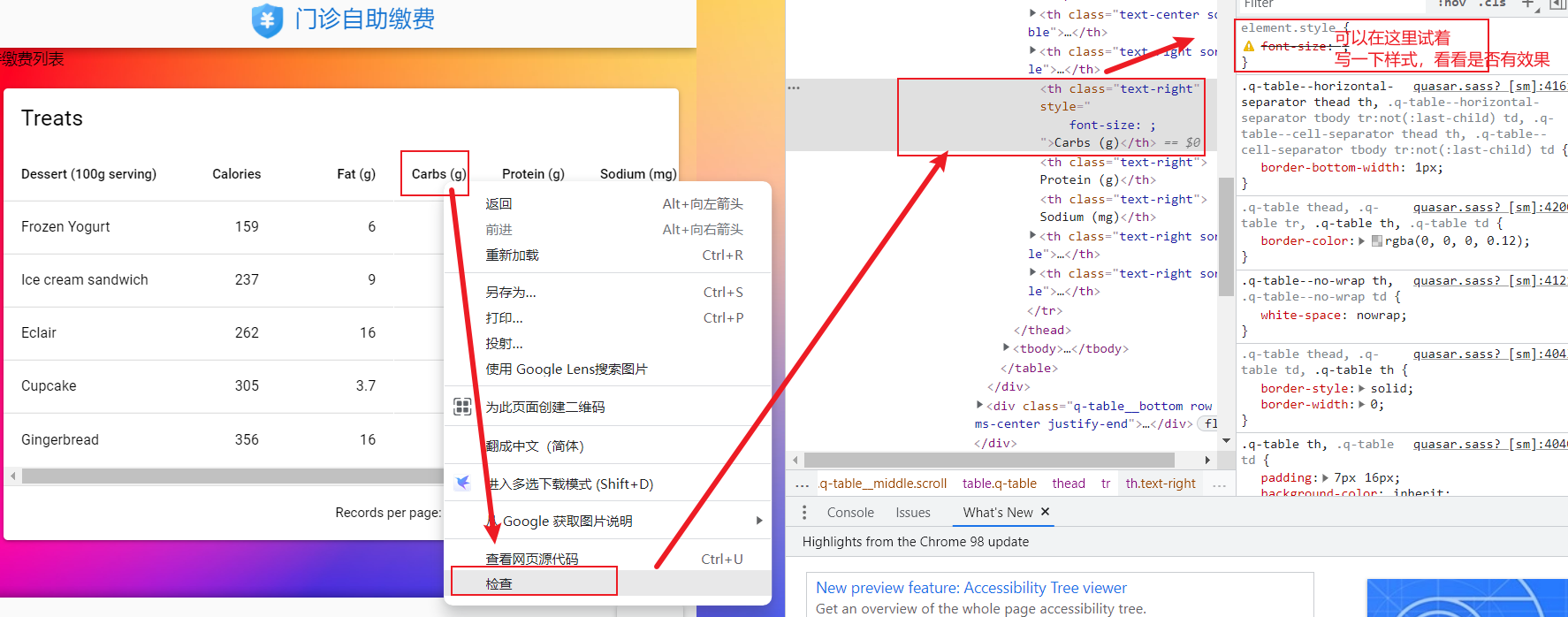Switch to the Console drawer tab

pos(850,513)
